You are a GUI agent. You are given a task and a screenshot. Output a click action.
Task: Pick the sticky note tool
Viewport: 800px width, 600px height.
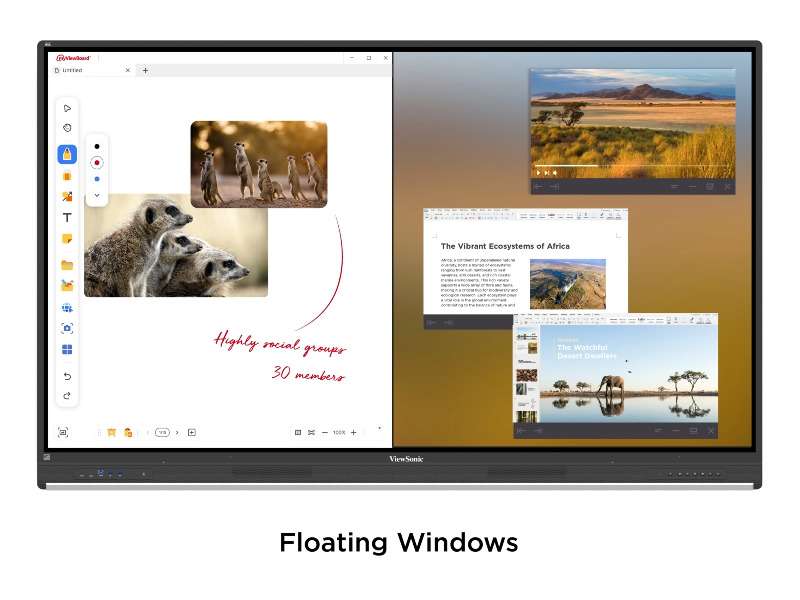point(67,239)
